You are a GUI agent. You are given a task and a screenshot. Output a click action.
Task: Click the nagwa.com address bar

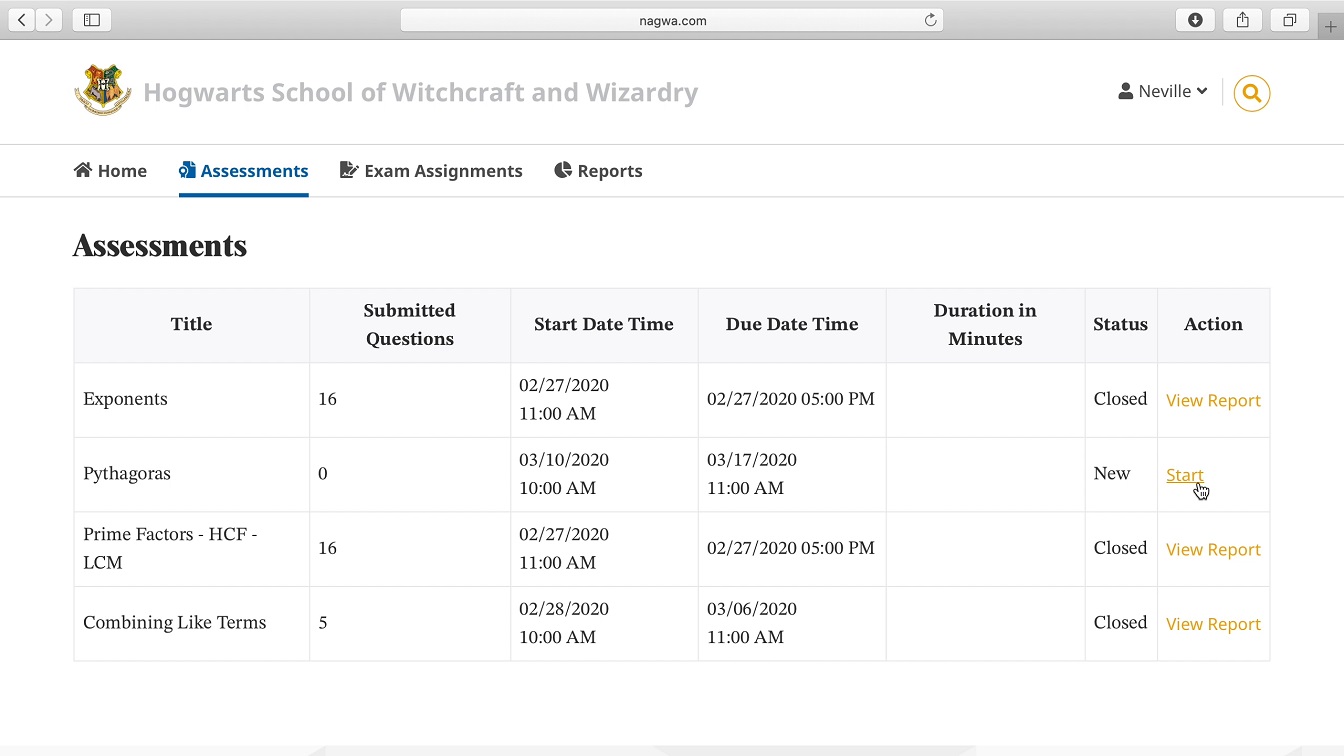[672, 20]
